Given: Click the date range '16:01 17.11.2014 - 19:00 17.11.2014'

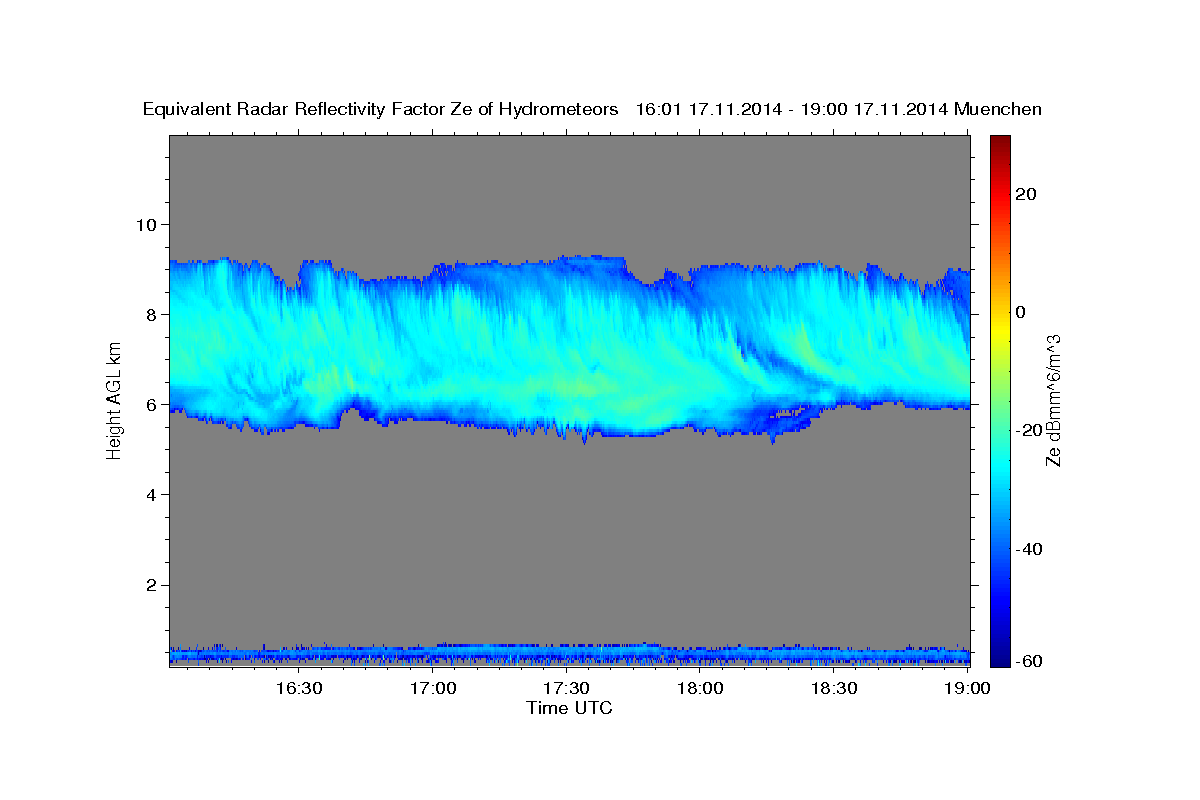Looking at the screenshot, I should coord(792,110).
